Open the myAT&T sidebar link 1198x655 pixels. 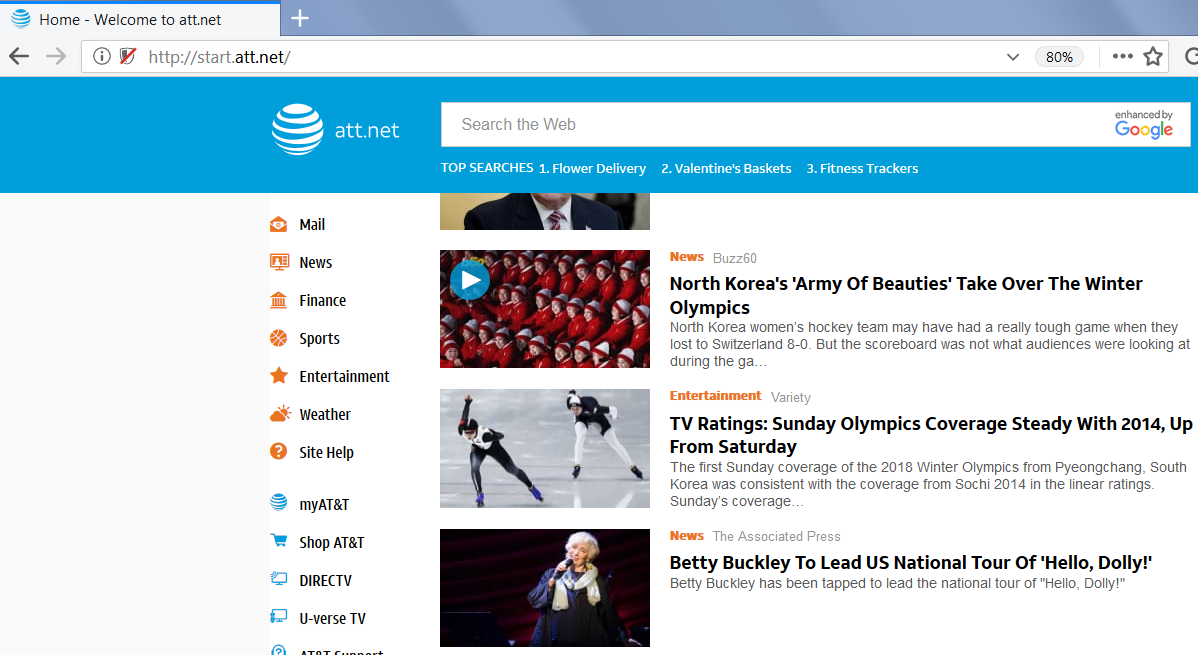pyautogui.click(x=324, y=504)
